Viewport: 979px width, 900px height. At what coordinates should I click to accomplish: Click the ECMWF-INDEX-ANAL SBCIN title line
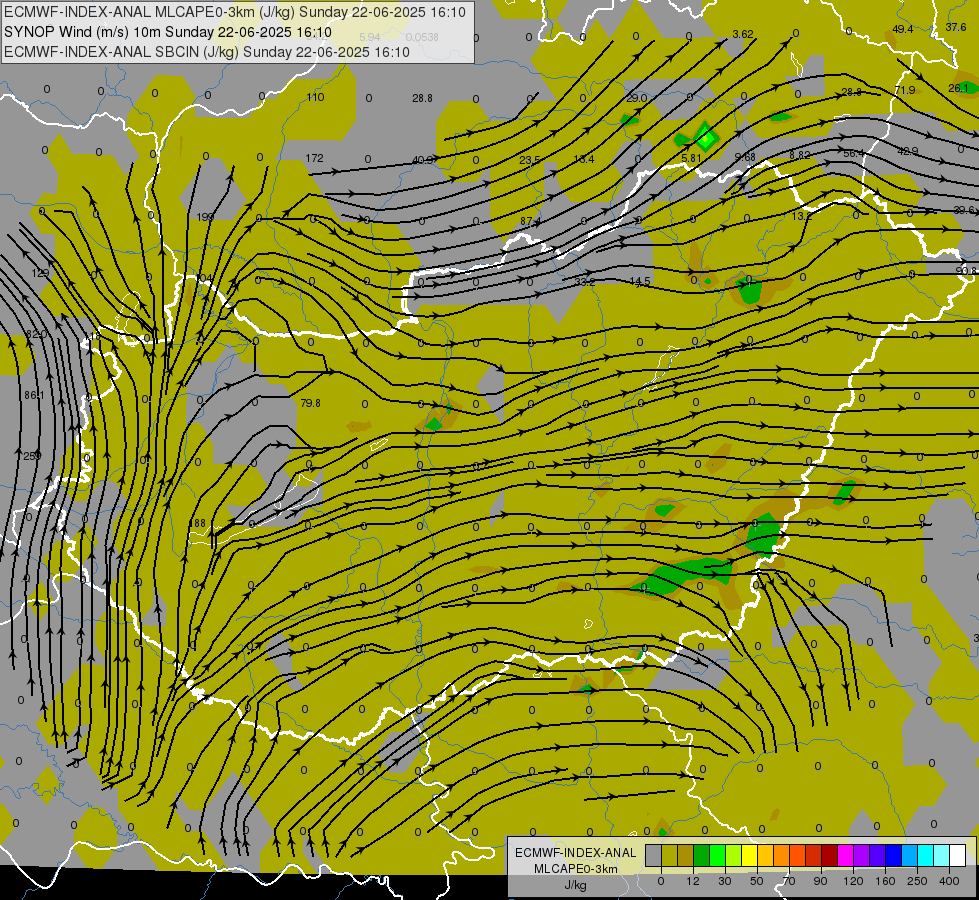tap(207, 52)
